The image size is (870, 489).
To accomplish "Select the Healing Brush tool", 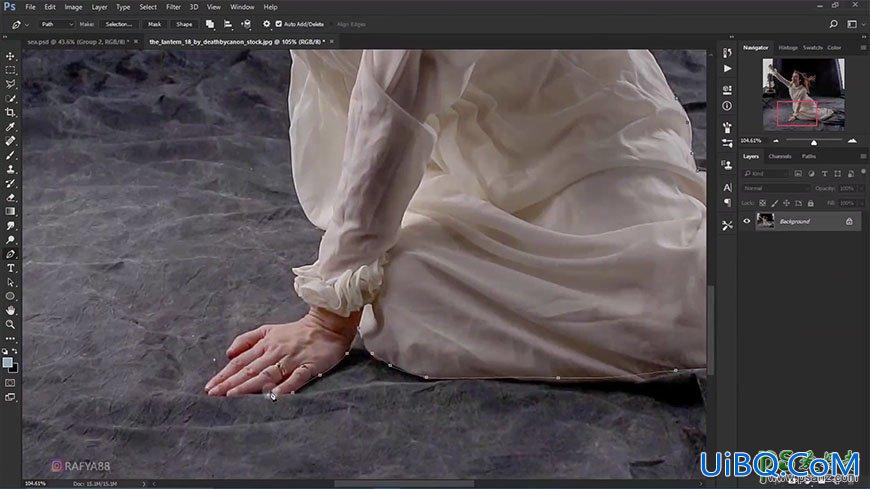I will point(10,141).
